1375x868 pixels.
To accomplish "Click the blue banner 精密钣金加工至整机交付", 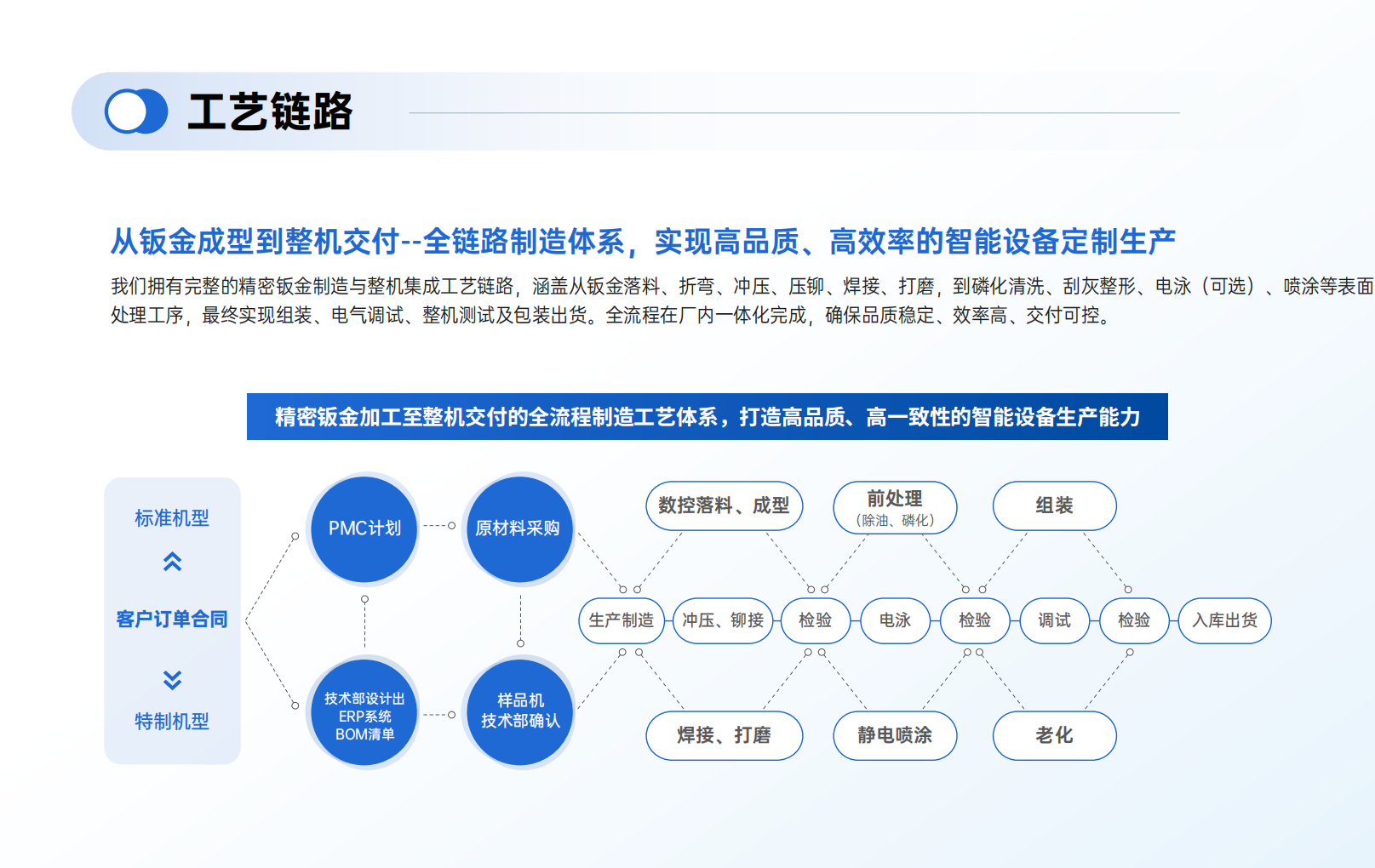I will click(707, 417).
